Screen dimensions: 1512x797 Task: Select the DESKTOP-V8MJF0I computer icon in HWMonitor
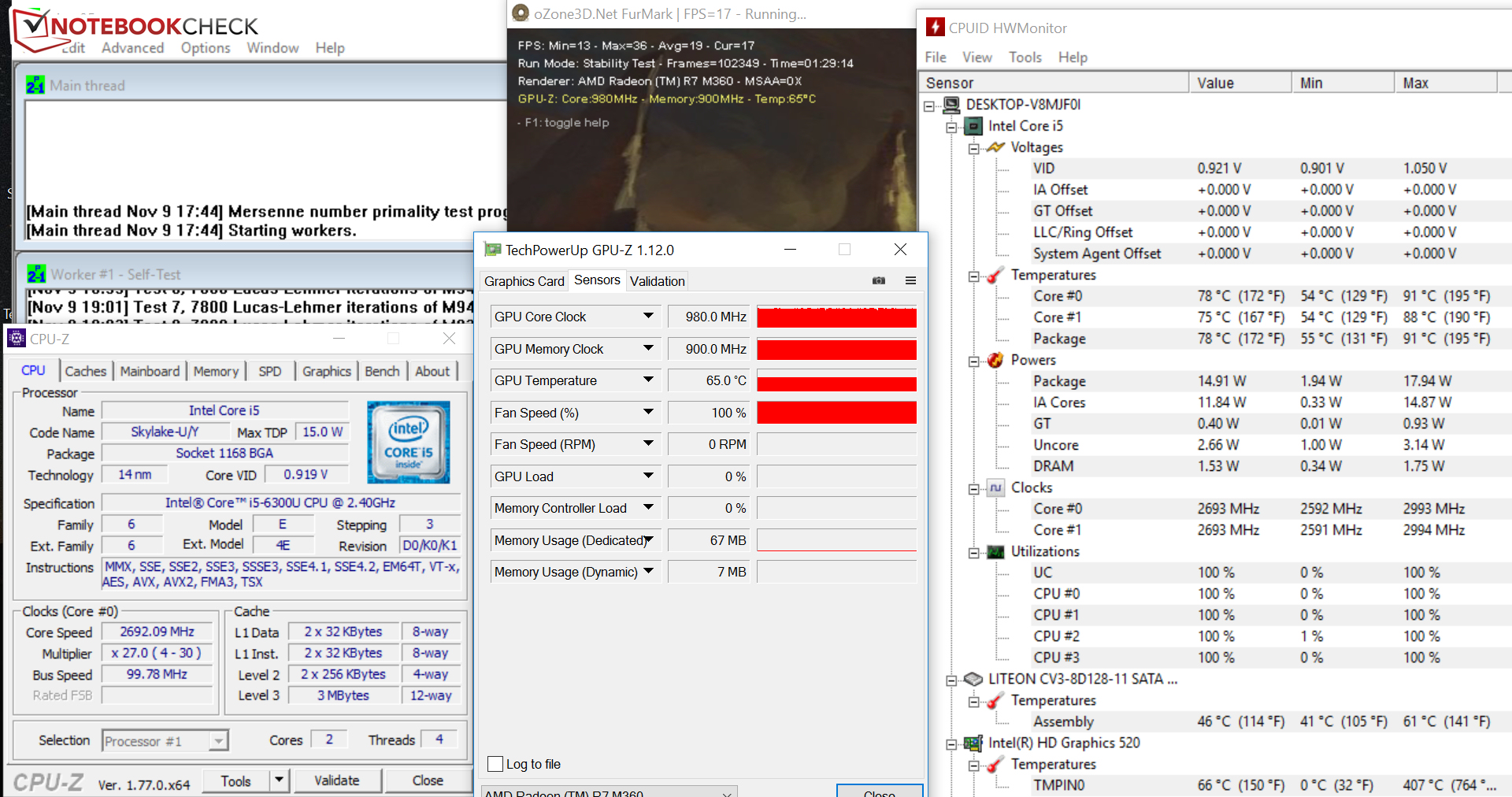pos(952,105)
